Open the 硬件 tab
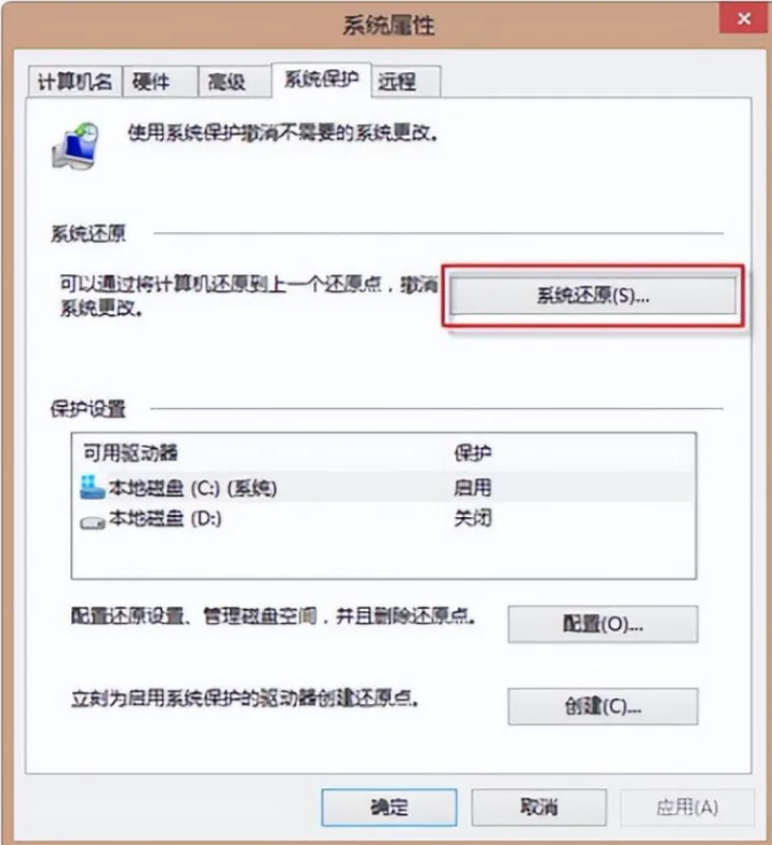The width and height of the screenshot is (772, 845). point(161,82)
